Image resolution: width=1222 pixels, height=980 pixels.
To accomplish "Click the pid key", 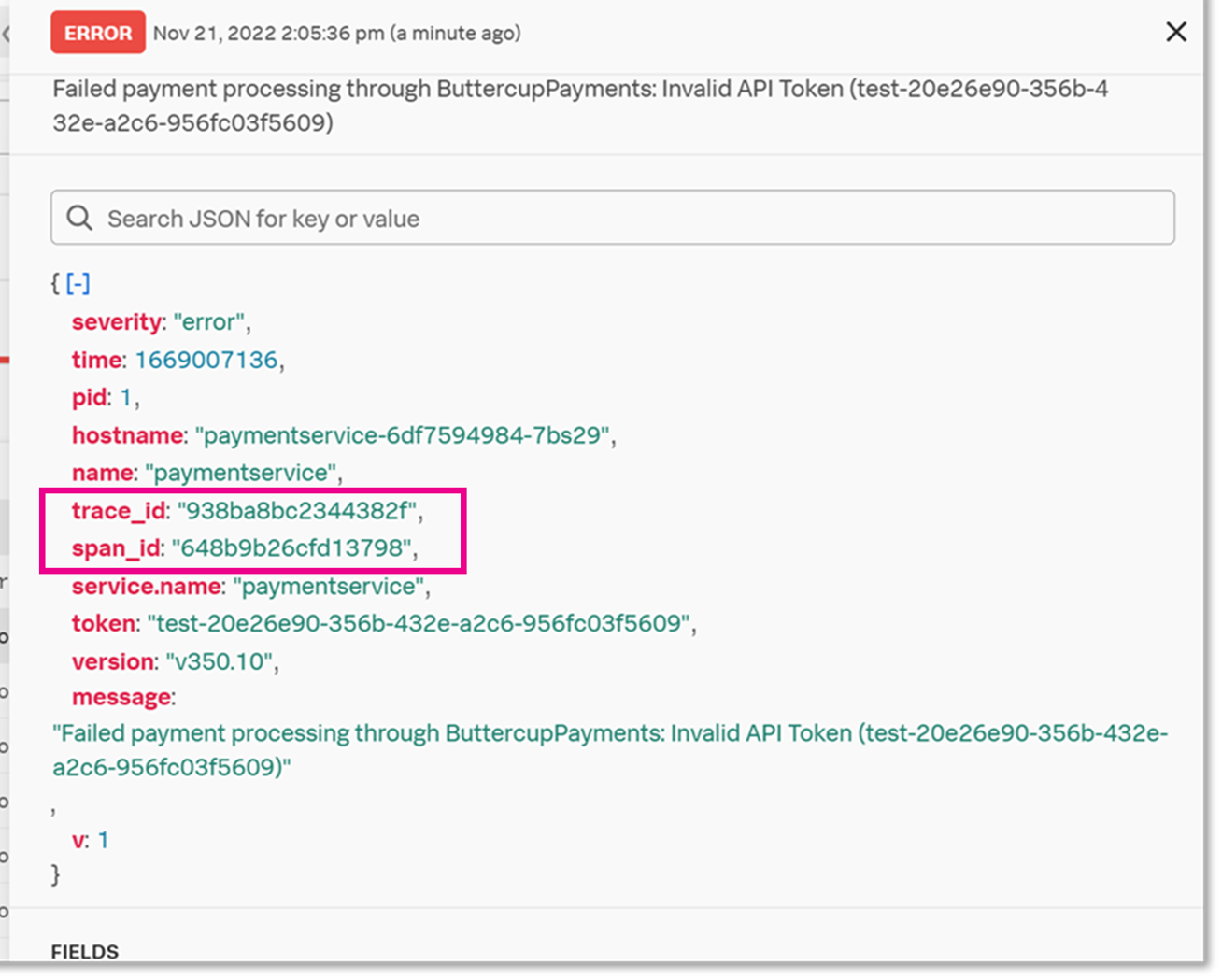I will pos(90,398).
